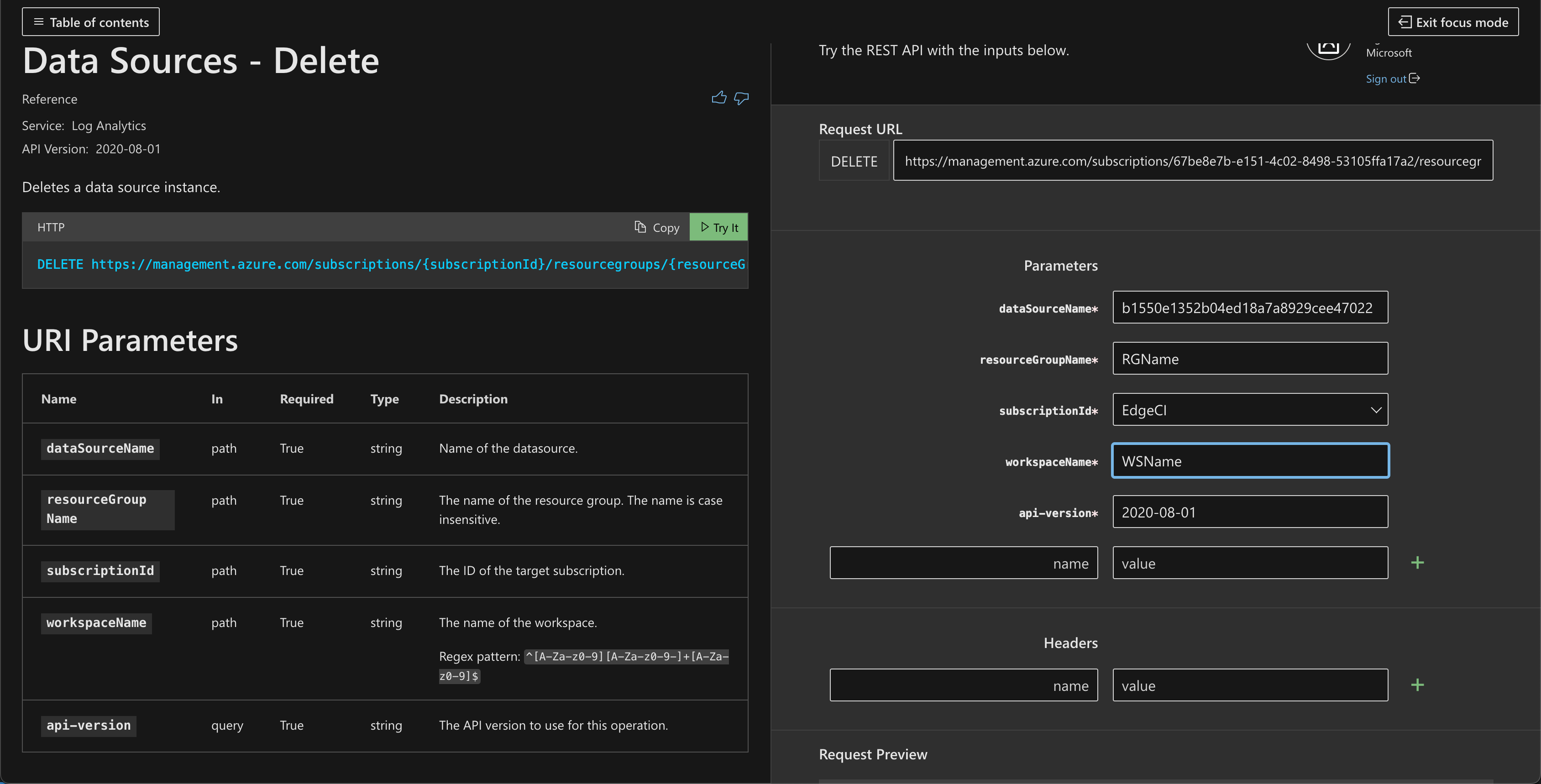Click the extra parameter value field
1541x784 pixels.
pyautogui.click(x=1250, y=563)
